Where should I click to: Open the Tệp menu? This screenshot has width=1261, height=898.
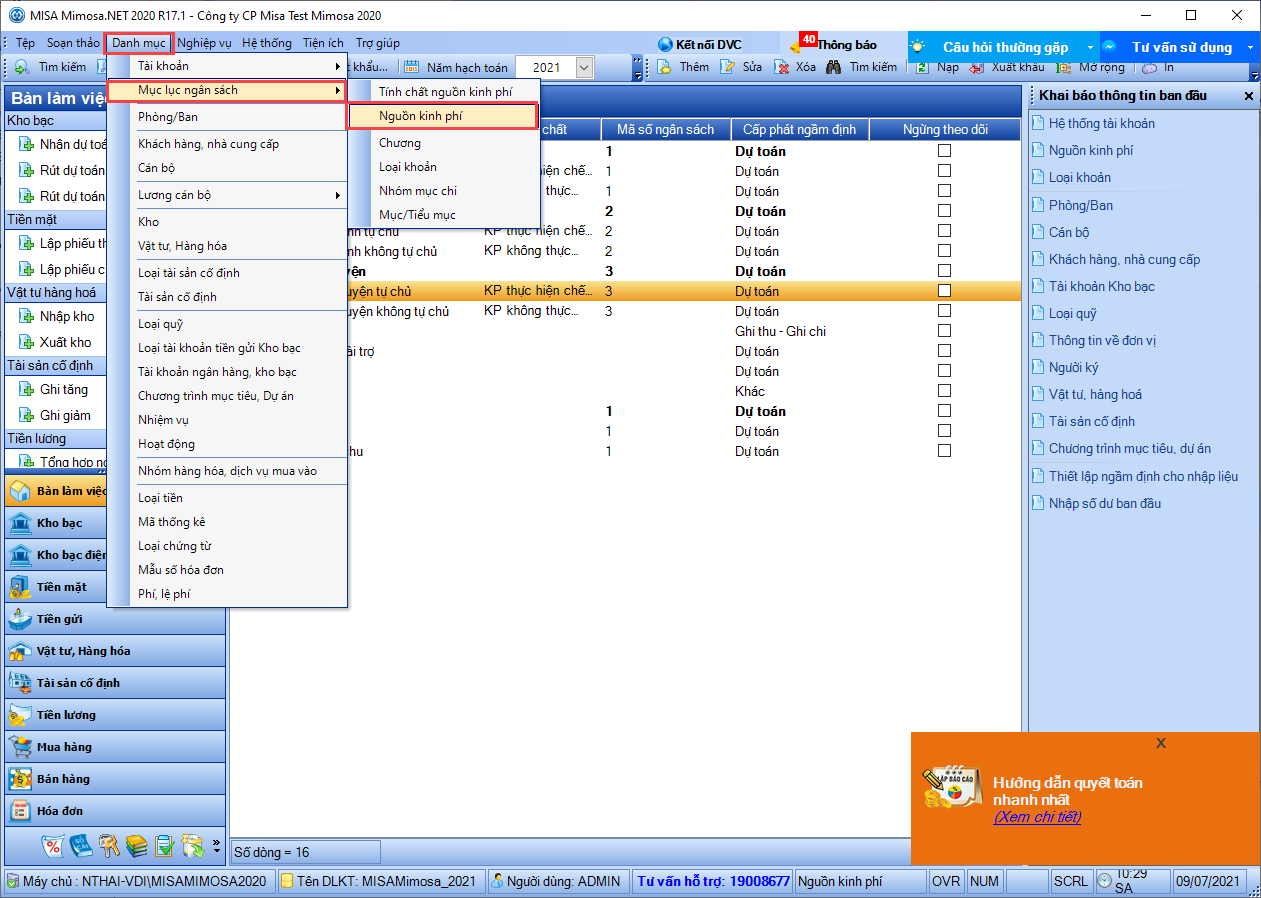coord(25,43)
